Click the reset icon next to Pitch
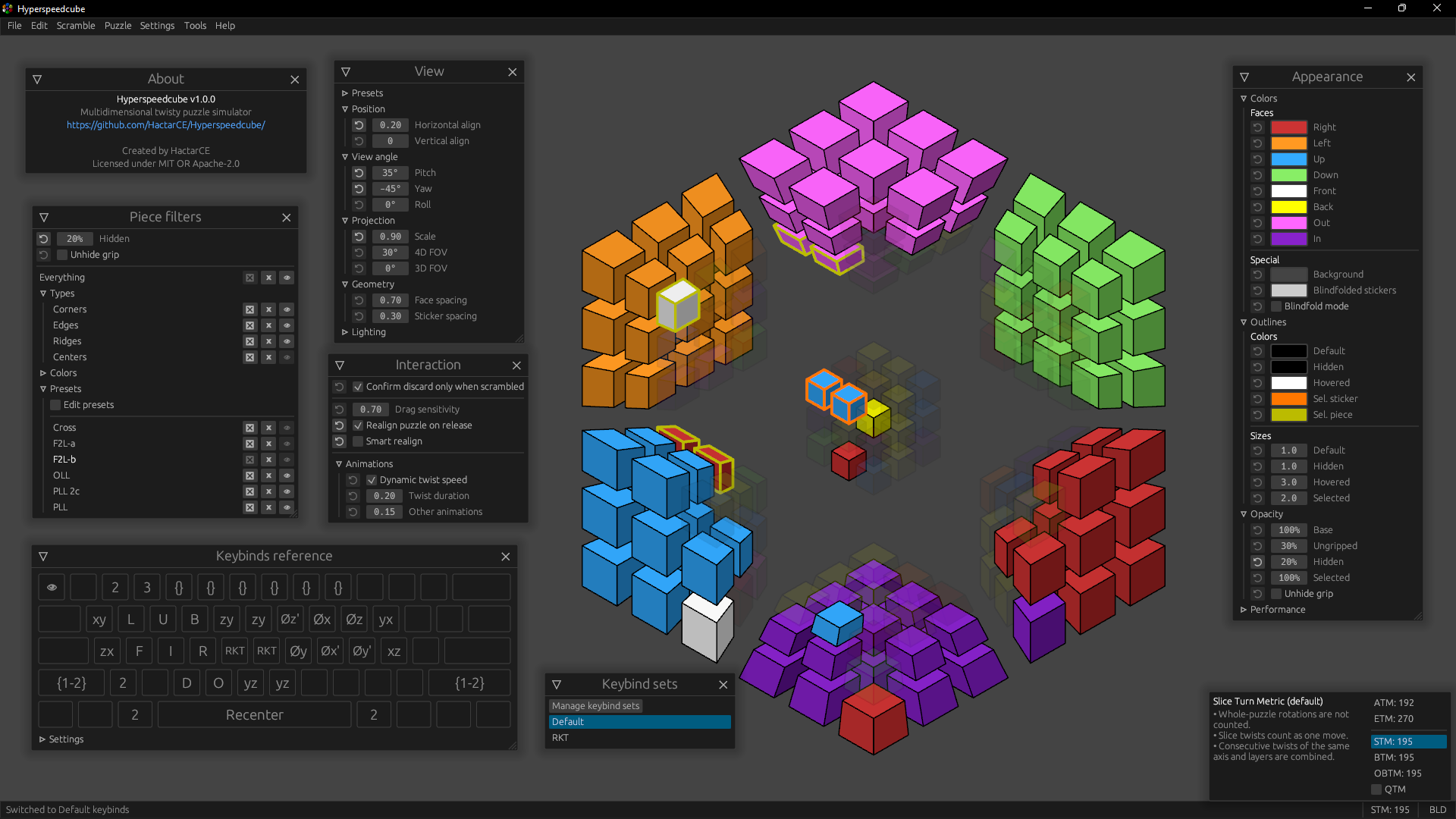1456x819 pixels. click(x=358, y=172)
